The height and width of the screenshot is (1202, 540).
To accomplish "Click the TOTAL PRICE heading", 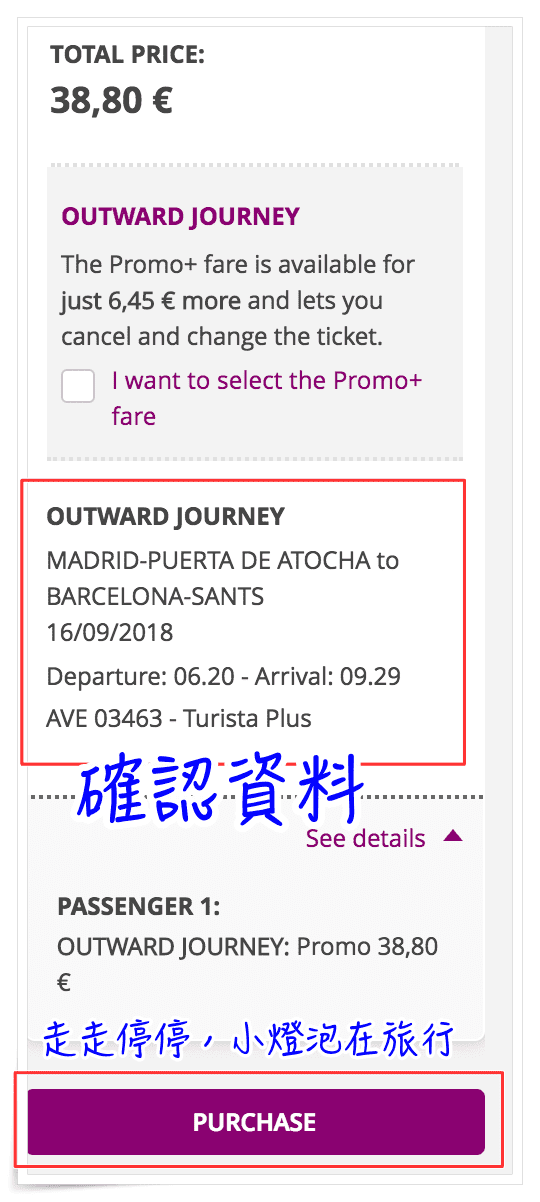I will 127,54.
